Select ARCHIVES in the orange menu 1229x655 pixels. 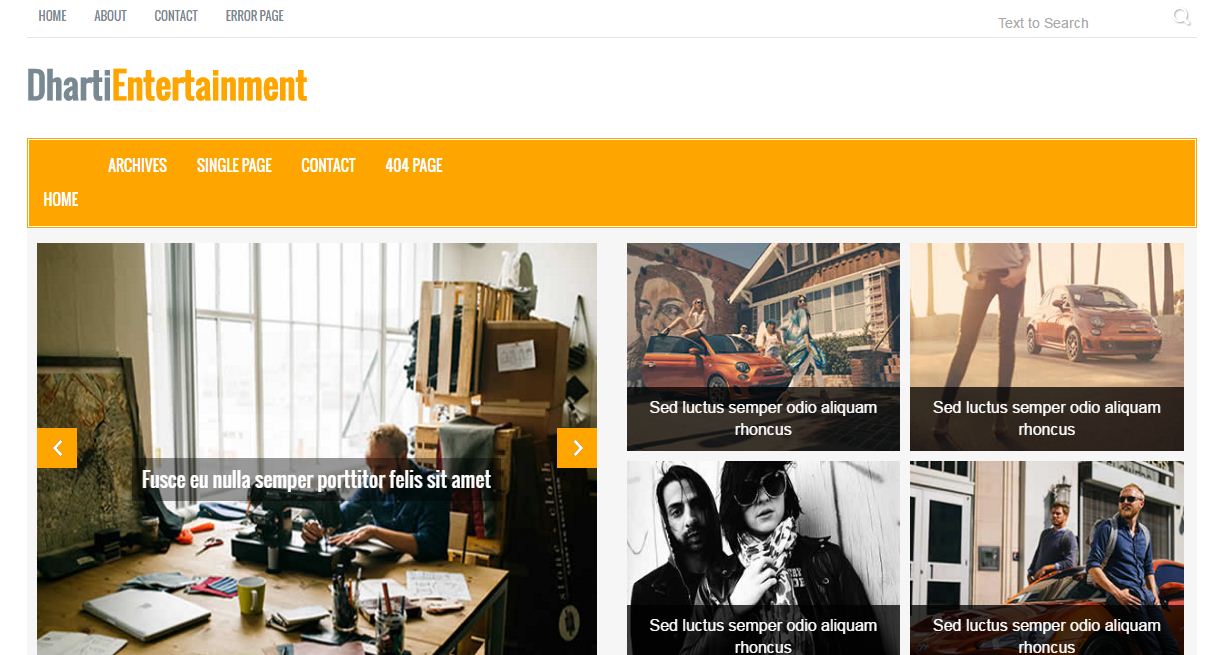[137, 165]
